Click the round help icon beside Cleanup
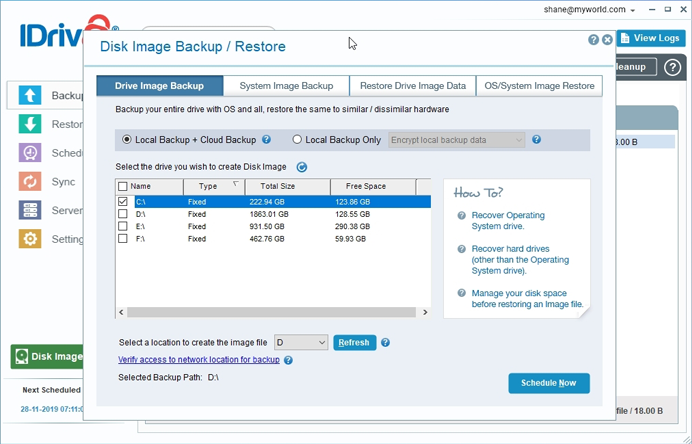Image resolution: width=692 pixels, height=444 pixels. [x=672, y=67]
